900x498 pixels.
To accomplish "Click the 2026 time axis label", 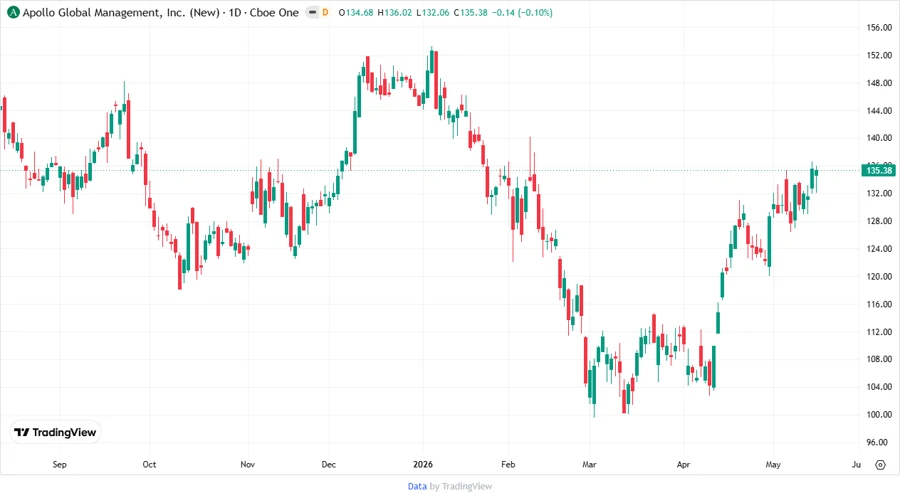I will pyautogui.click(x=423, y=464).
